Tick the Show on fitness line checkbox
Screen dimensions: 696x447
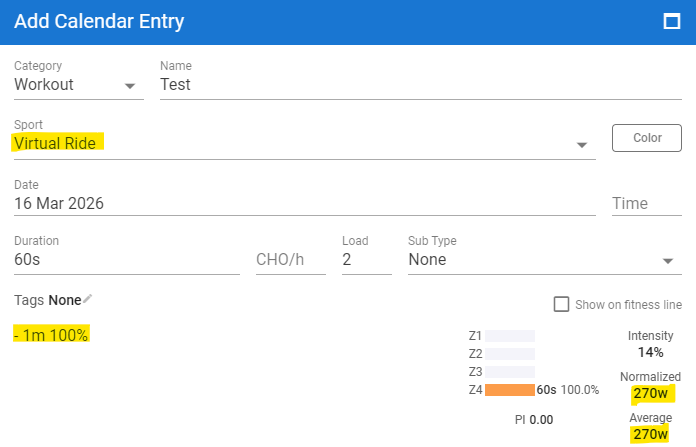[x=562, y=304]
